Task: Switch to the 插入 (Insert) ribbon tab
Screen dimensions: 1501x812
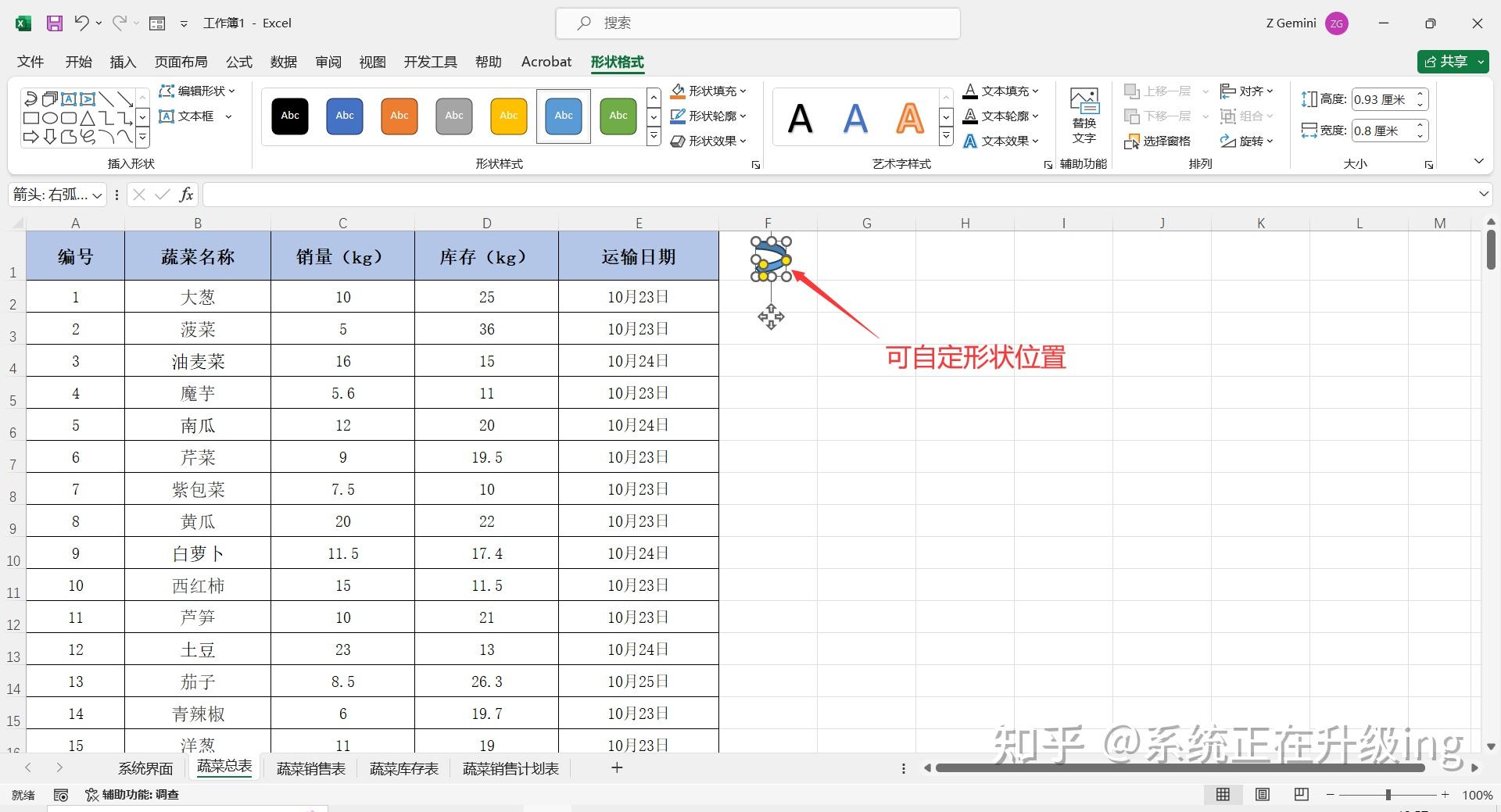Action: [x=123, y=62]
